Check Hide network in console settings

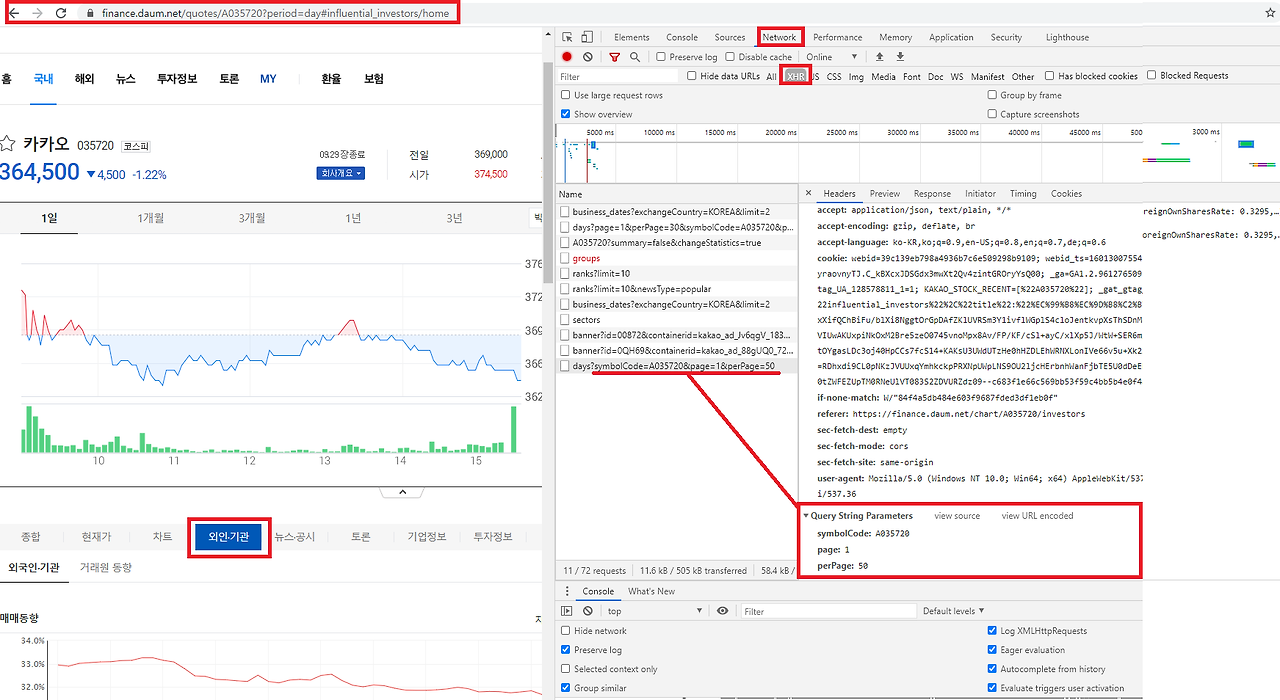(566, 631)
